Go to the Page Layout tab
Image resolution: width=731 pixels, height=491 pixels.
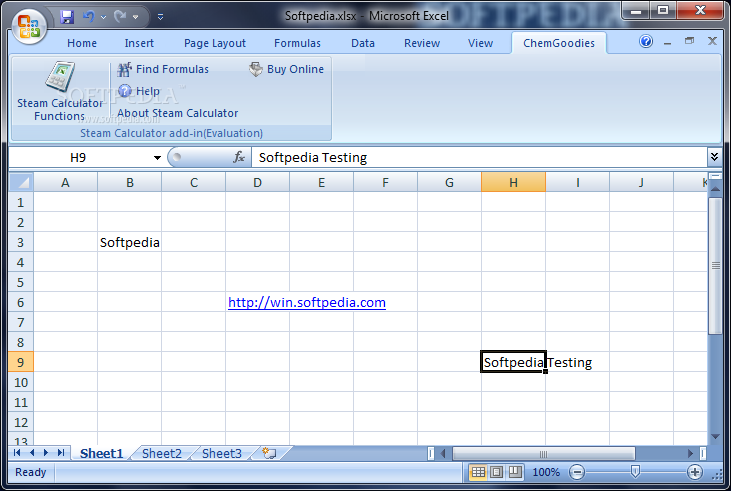click(214, 43)
